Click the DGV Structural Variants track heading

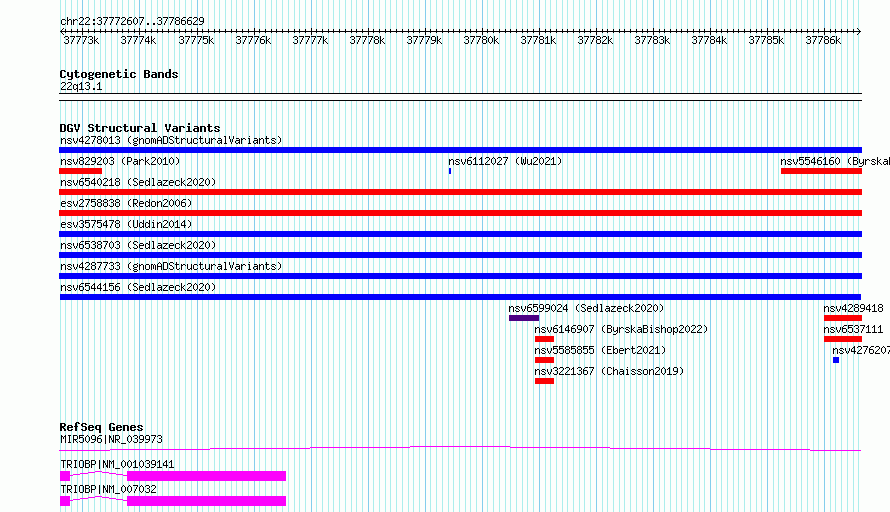point(140,128)
